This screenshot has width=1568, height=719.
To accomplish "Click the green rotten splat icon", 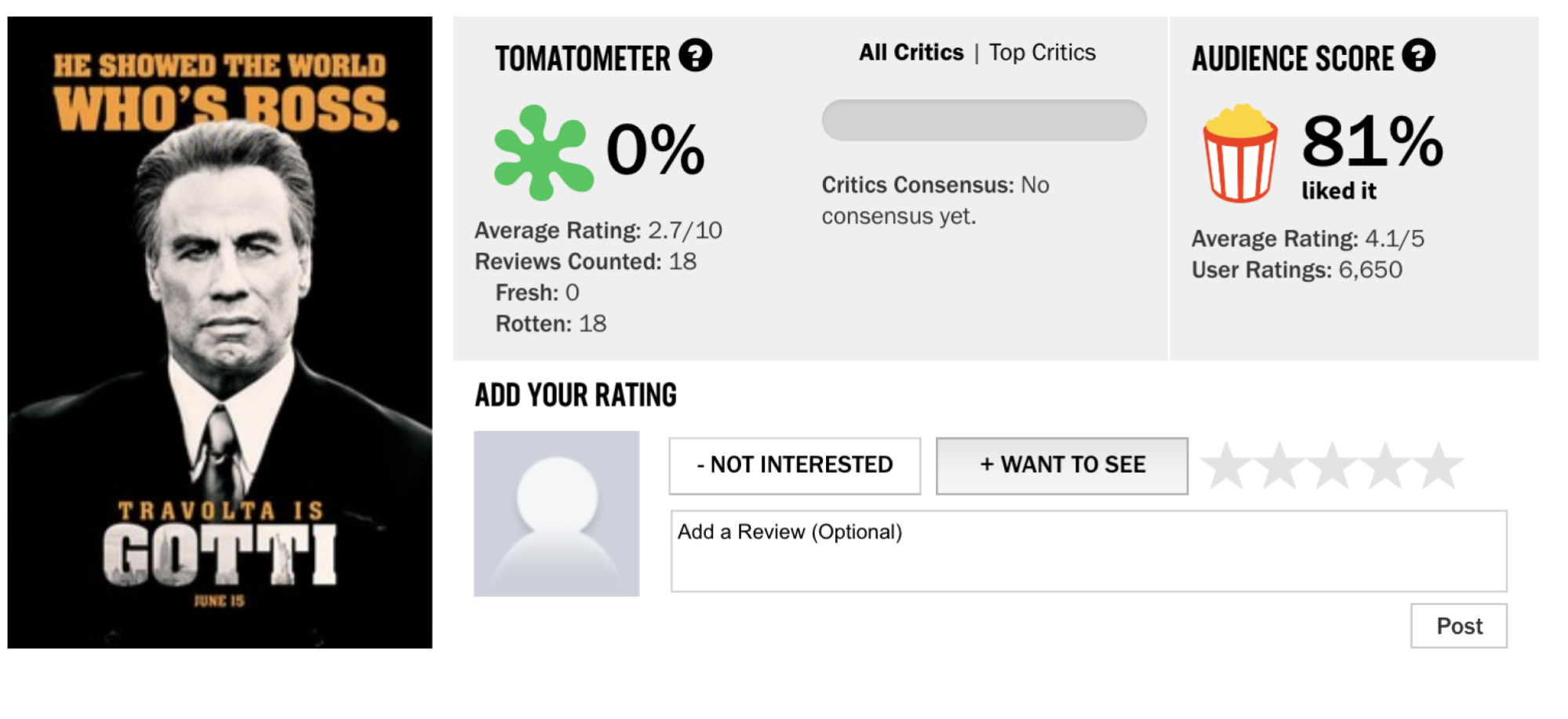I will [543, 152].
